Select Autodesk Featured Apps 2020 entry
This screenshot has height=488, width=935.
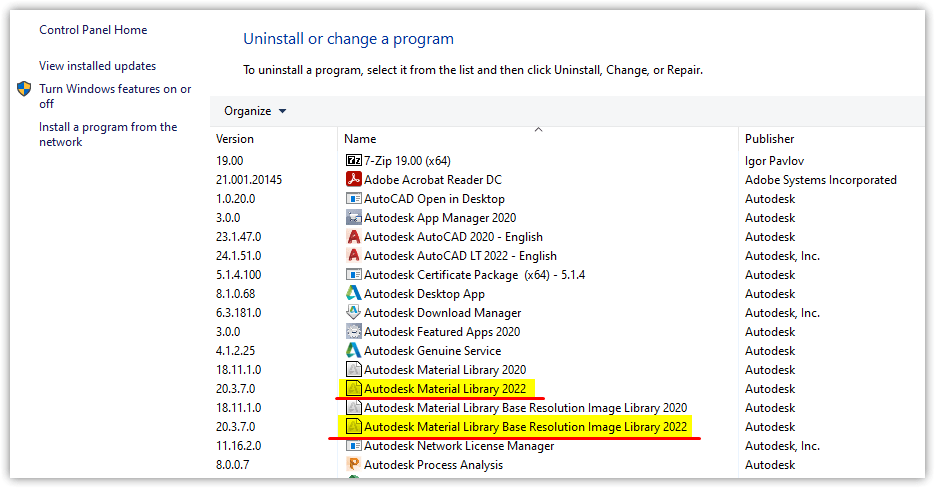pyautogui.click(x=442, y=332)
